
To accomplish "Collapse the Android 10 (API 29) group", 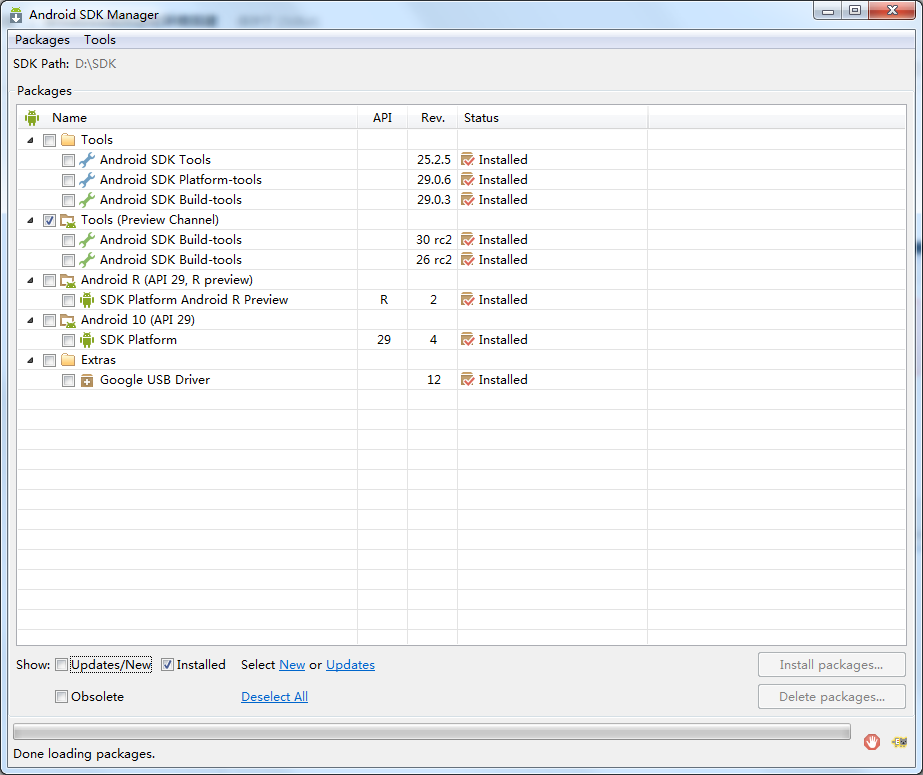I will coord(31,321).
